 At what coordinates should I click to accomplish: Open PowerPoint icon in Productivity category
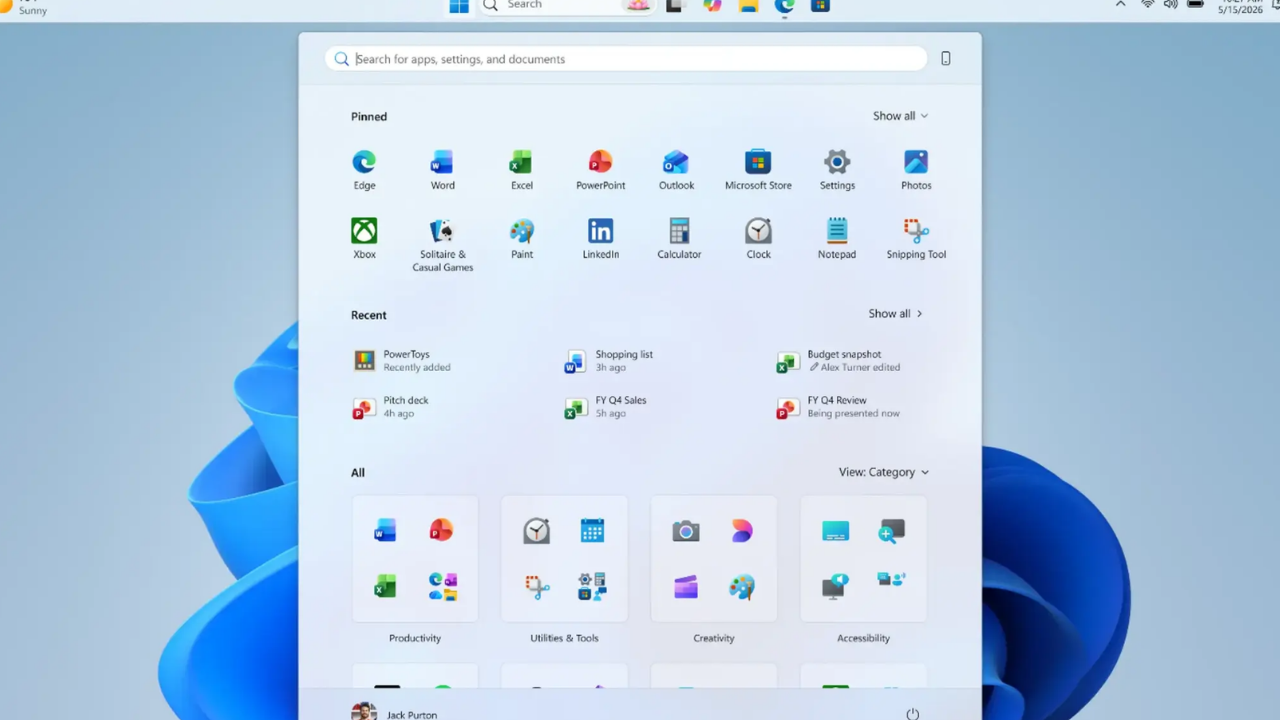point(441,530)
